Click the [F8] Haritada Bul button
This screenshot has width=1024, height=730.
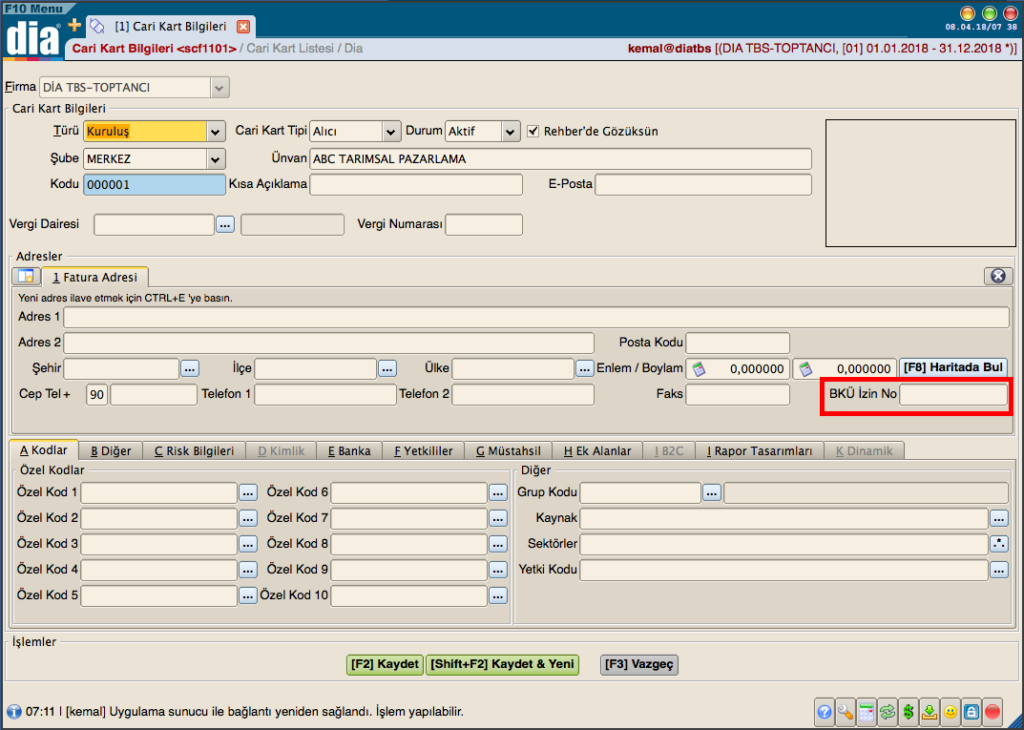tap(953, 368)
